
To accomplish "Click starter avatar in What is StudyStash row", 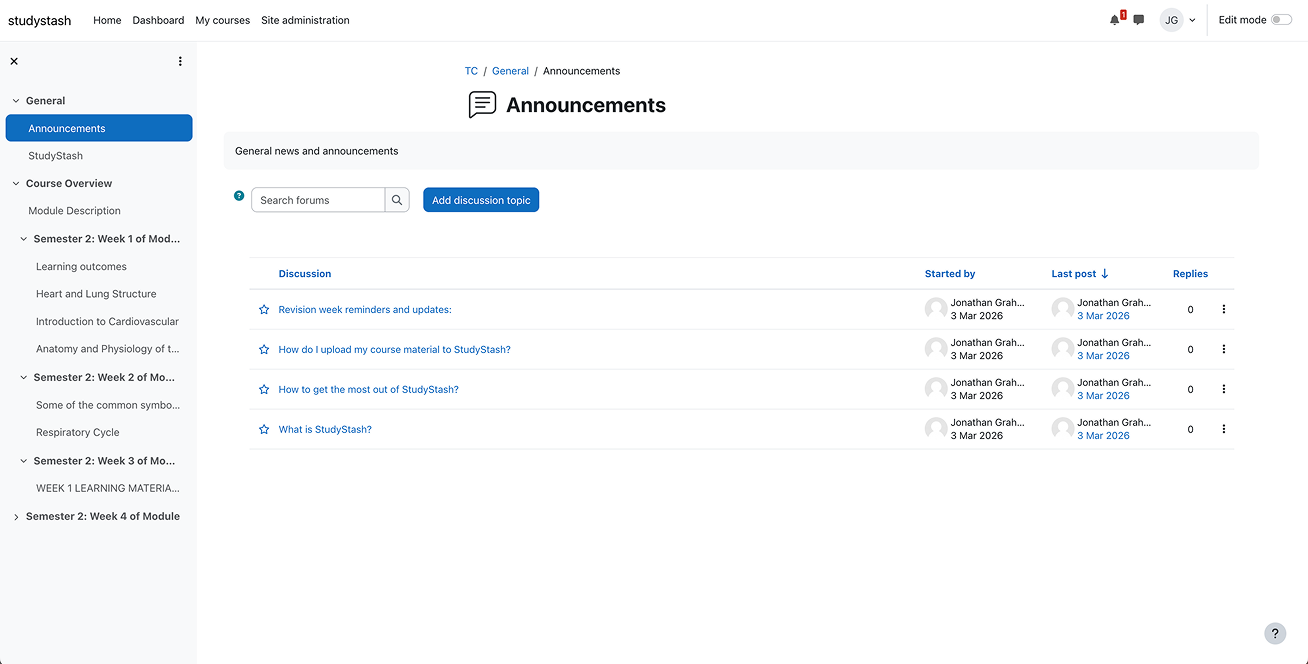I will click(936, 429).
